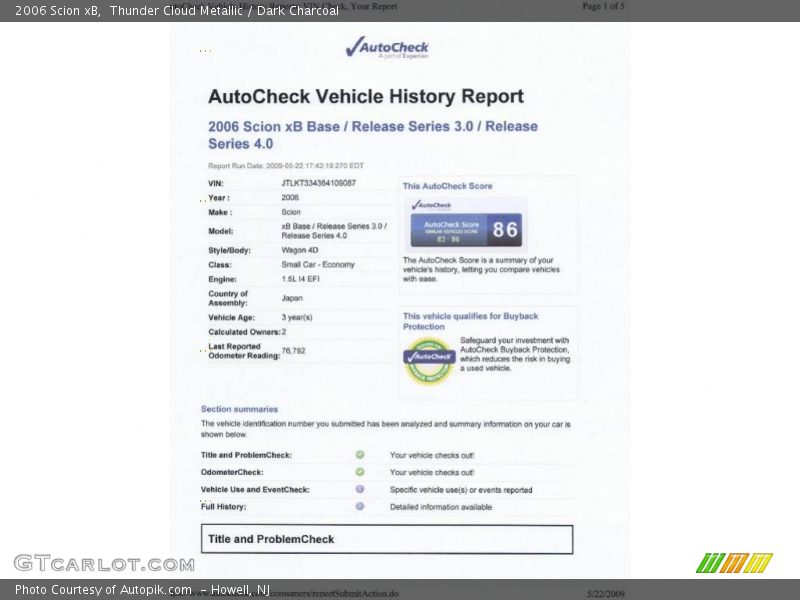Image resolution: width=800 pixels, height=600 pixels.
Task: Click the striped color logo bottom right
Action: pos(734,563)
